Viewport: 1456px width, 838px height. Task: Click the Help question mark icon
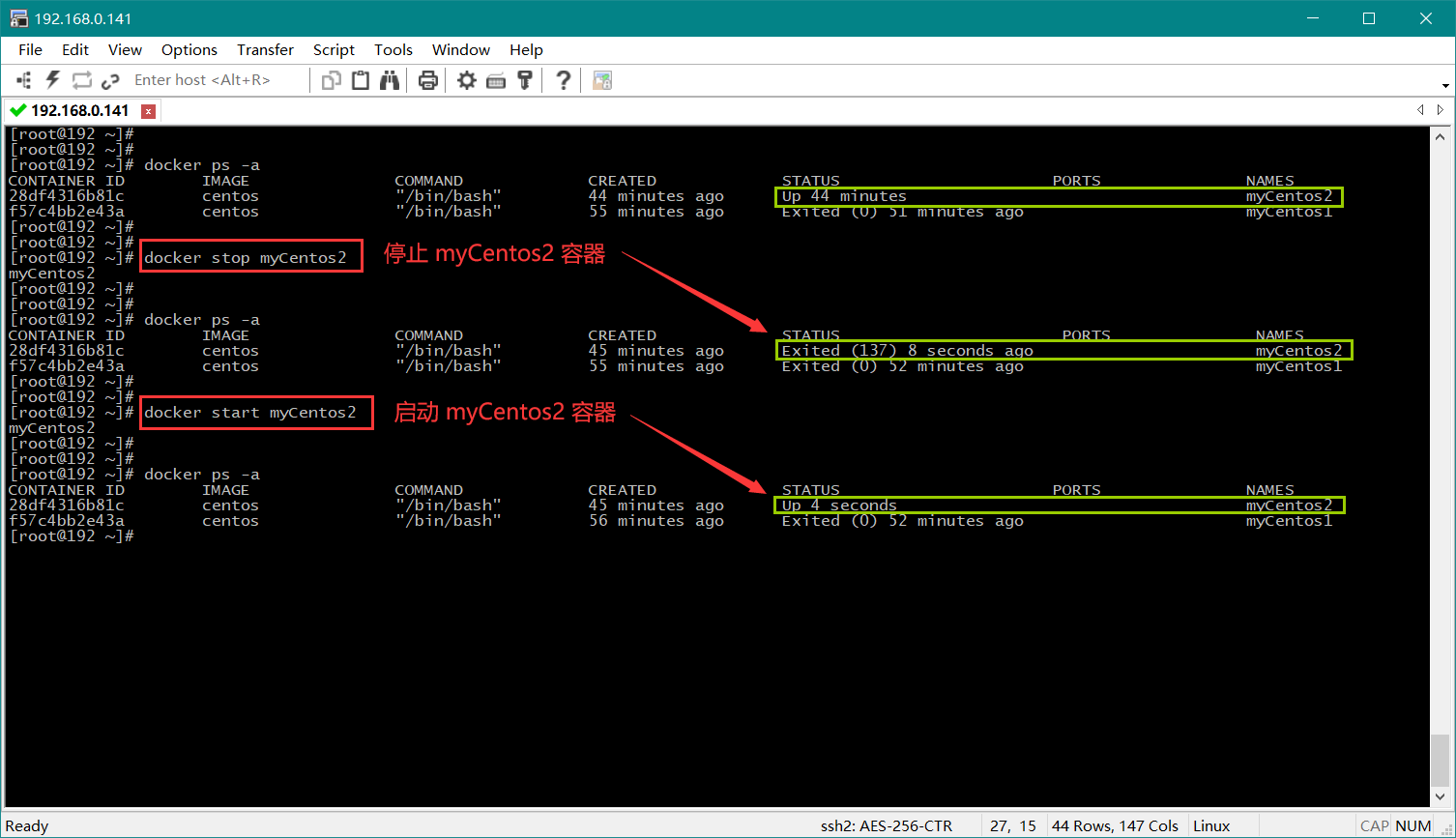click(564, 80)
